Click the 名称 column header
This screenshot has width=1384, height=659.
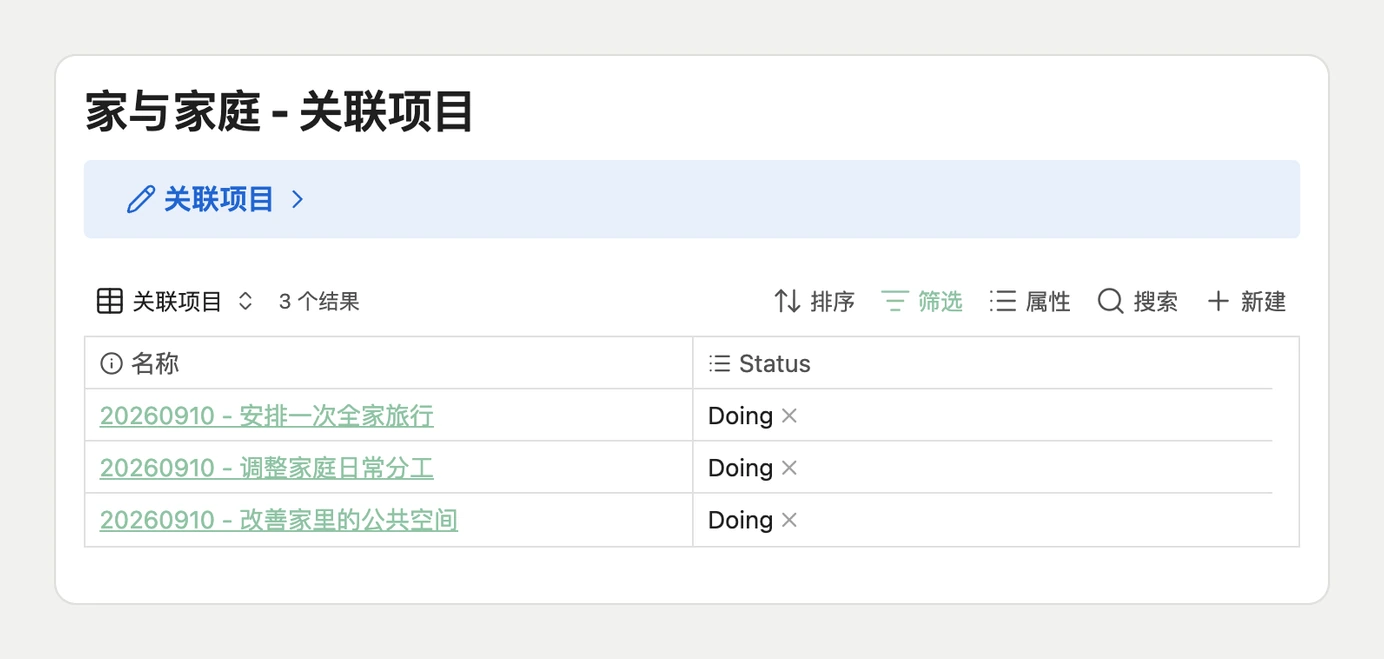389,363
